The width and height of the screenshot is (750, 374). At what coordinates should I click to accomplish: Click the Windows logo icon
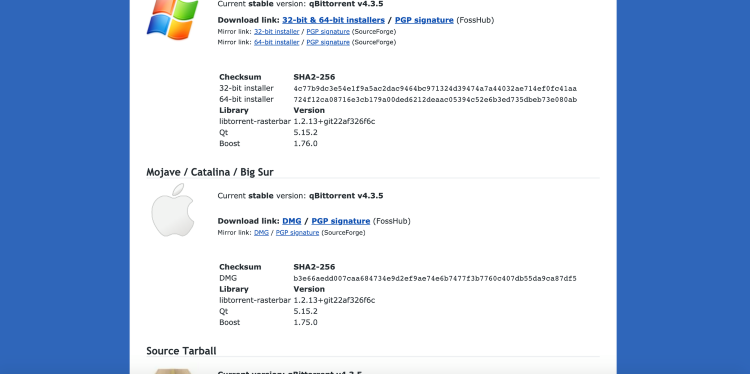coord(173,19)
